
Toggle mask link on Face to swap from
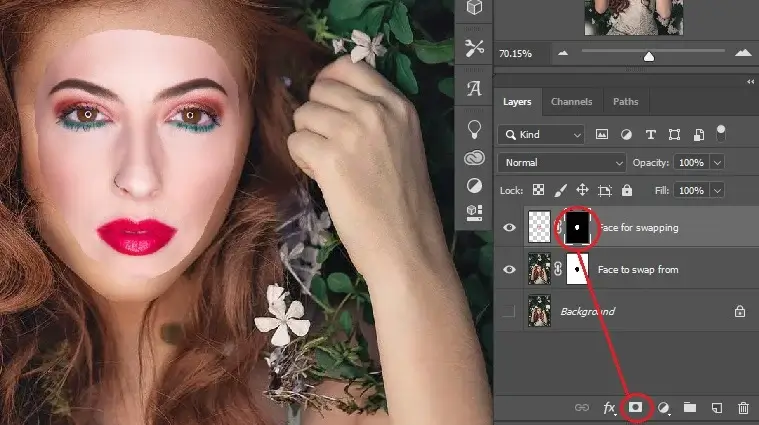click(x=558, y=269)
